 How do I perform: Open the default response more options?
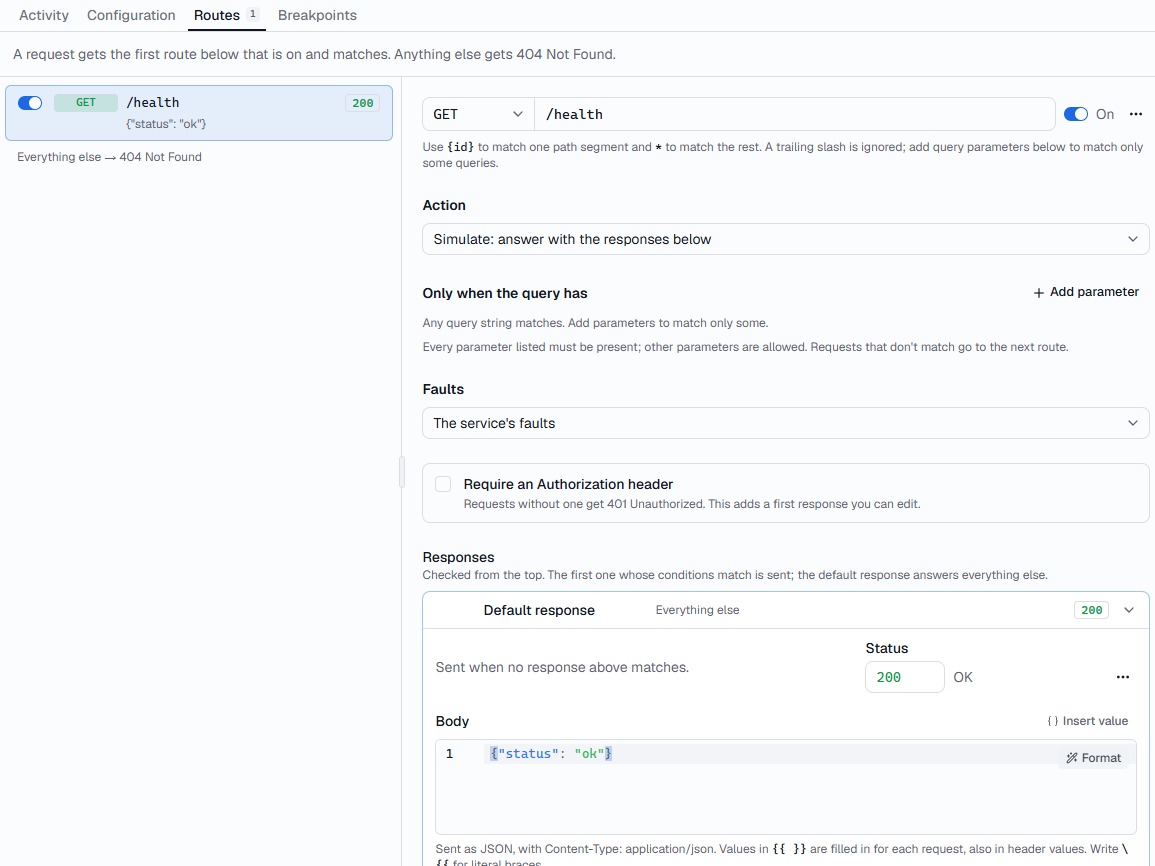pos(1123,677)
